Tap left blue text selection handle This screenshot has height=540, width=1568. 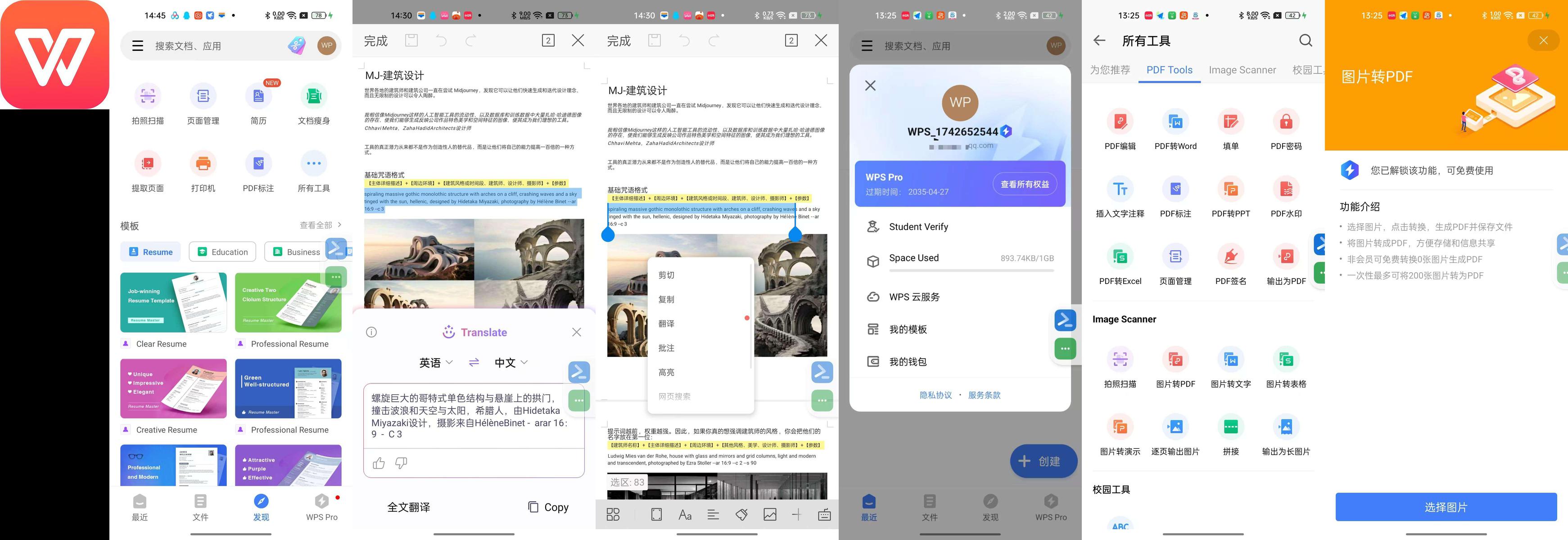coord(607,235)
